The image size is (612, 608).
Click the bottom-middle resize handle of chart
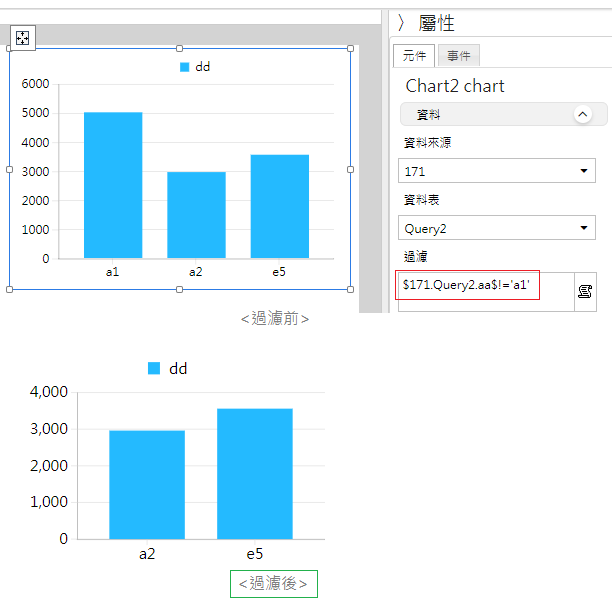pos(180,290)
